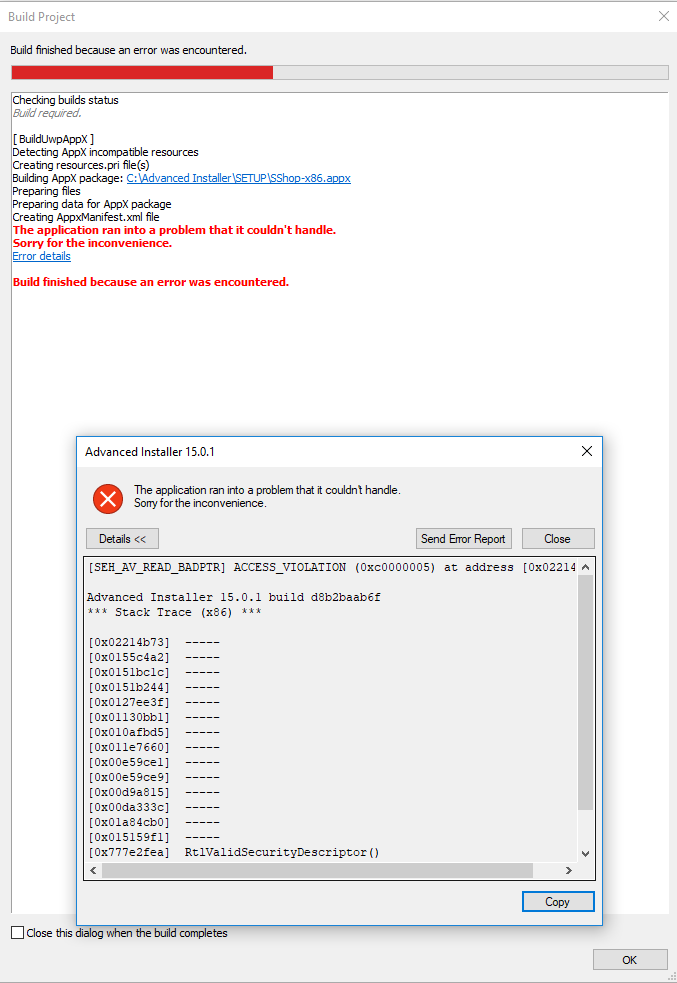Click the horizontal scrollbar thumb of stack trace
Image resolution: width=677 pixels, height=983 pixels.
pos(317,870)
